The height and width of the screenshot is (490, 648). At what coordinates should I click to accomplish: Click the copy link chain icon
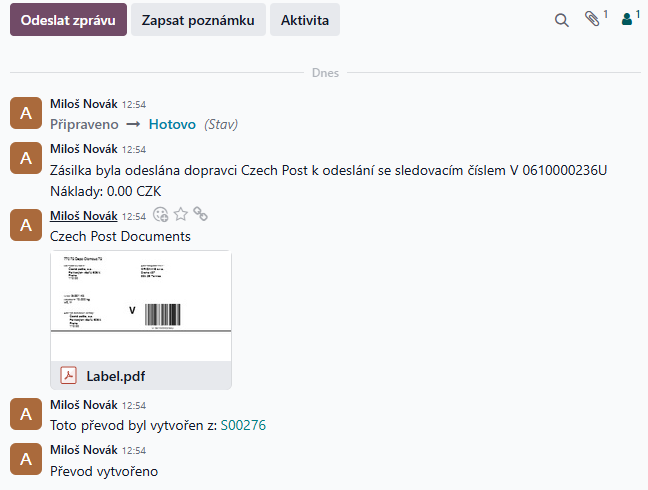click(200, 214)
